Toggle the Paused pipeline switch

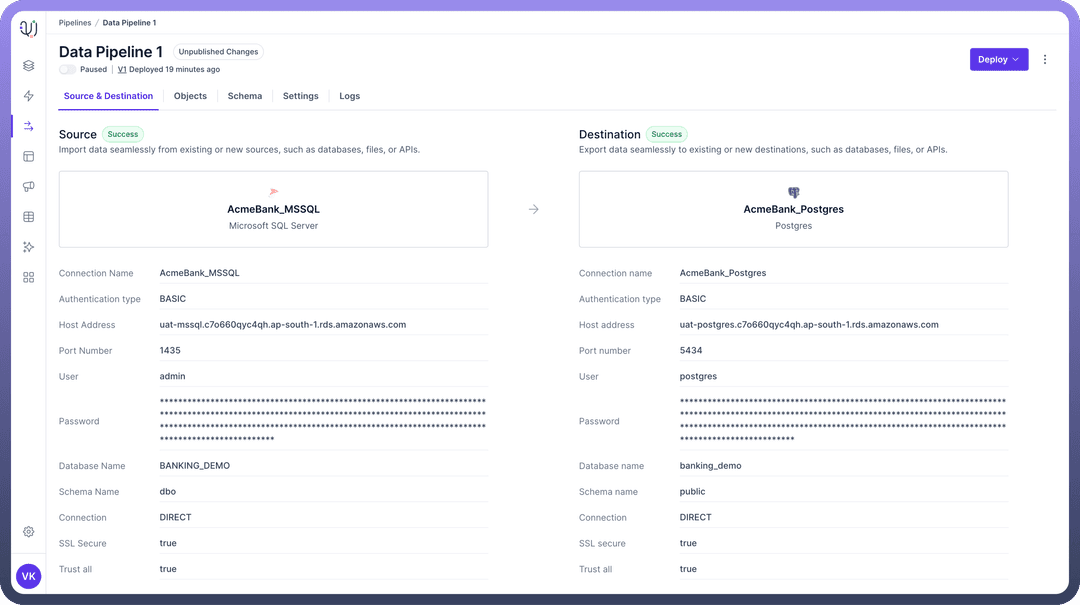67,70
